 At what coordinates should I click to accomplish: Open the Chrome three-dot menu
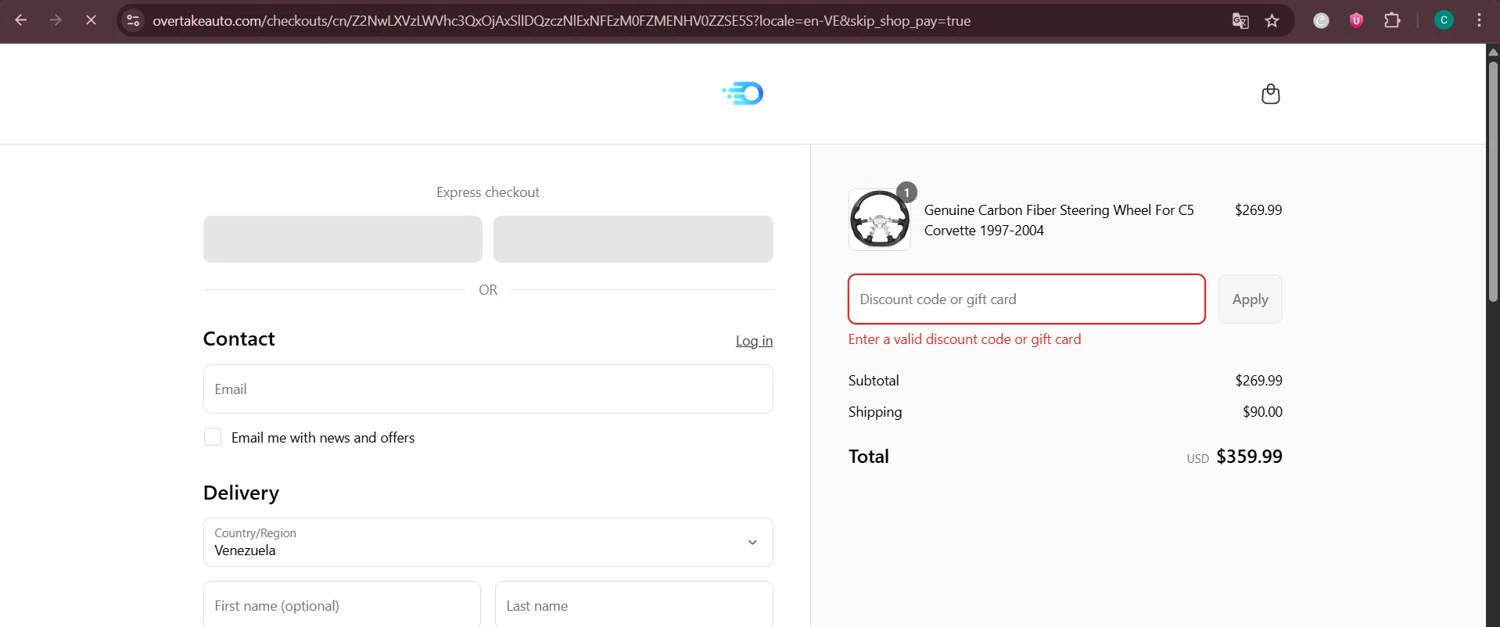[1479, 20]
